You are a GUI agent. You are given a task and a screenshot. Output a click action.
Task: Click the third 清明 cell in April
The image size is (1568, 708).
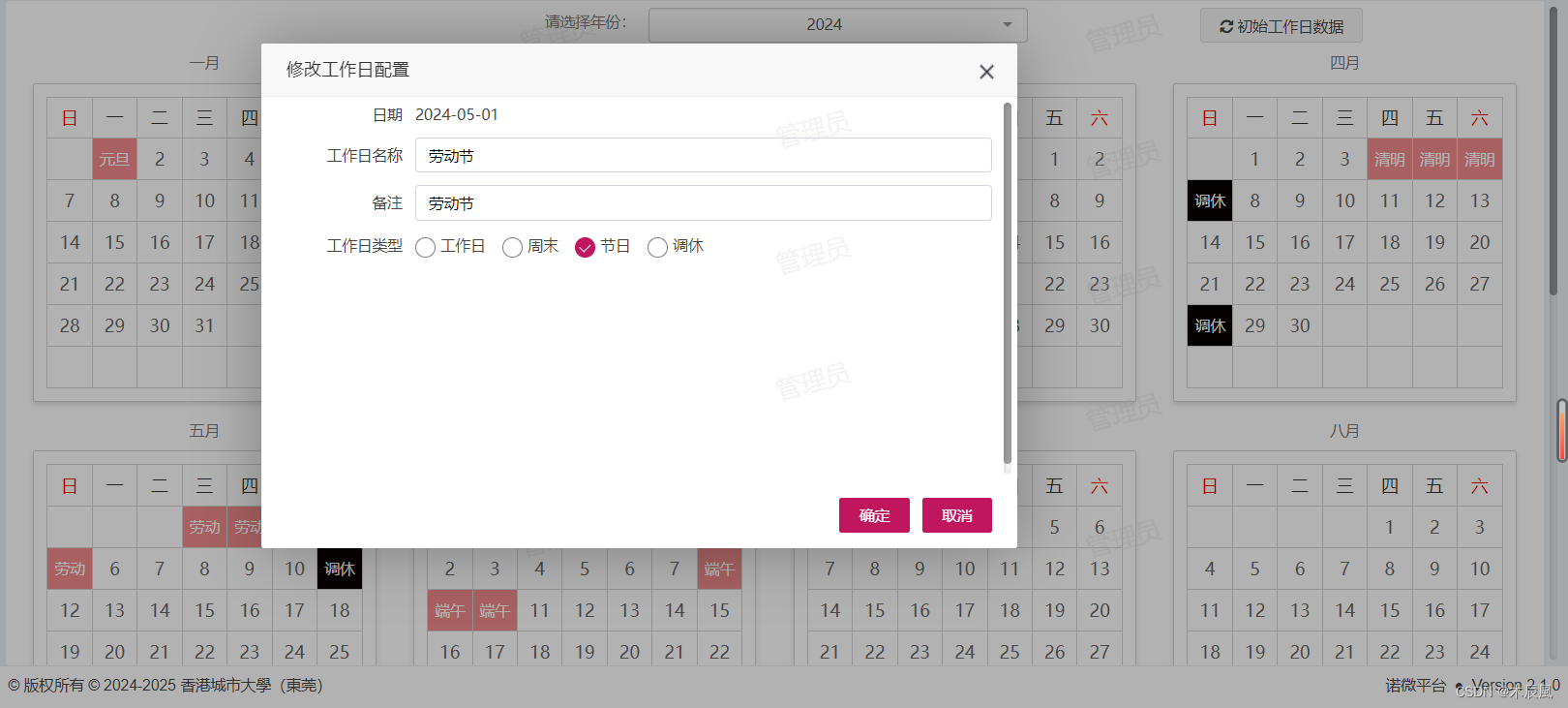tap(1480, 159)
